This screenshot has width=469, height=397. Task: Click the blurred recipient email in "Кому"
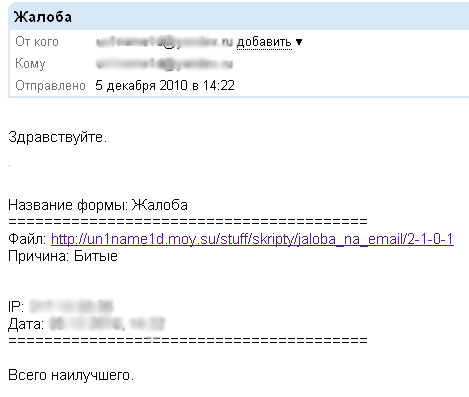pyautogui.click(x=164, y=64)
